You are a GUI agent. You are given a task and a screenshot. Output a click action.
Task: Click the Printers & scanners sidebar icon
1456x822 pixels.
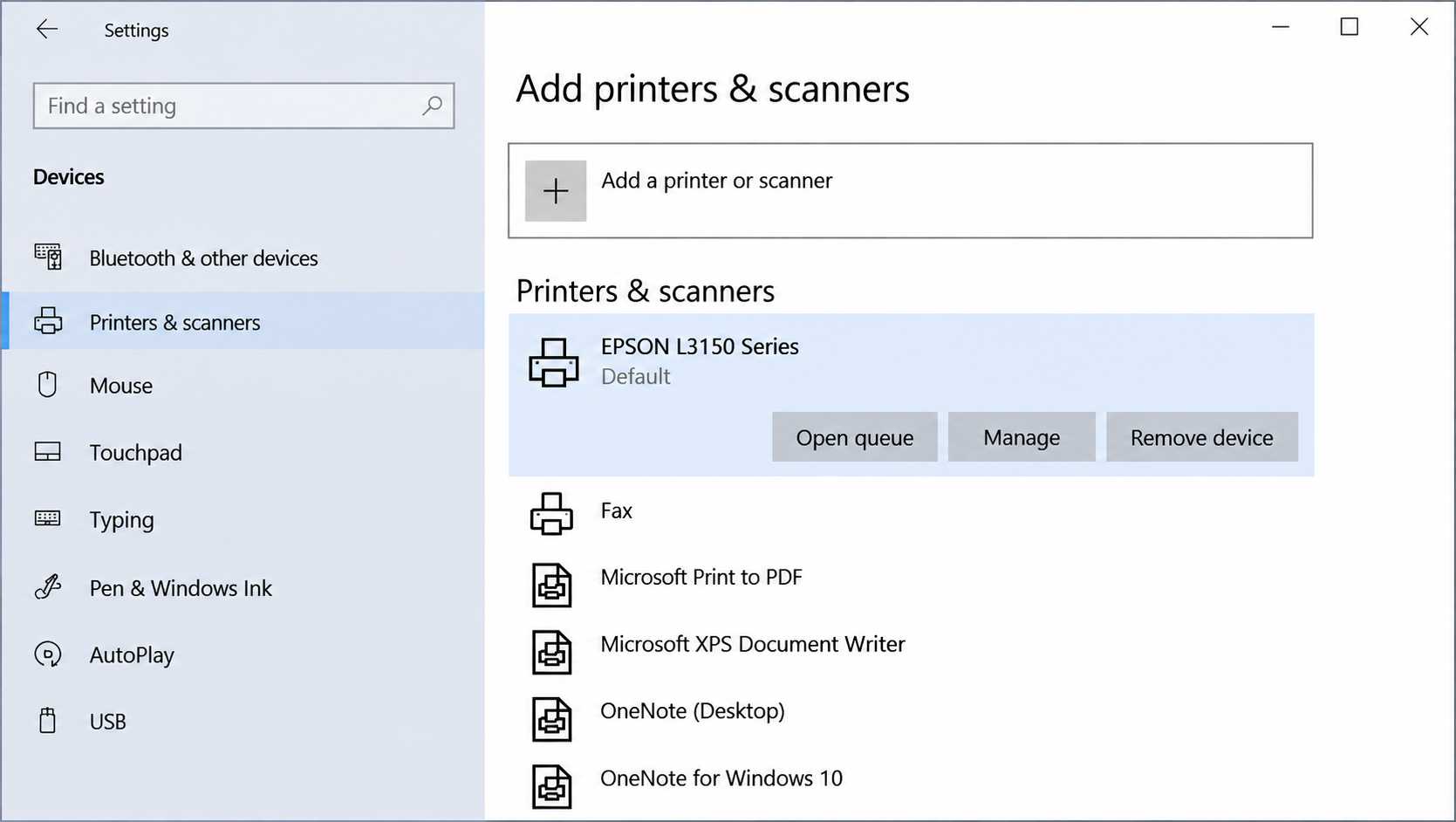48,321
